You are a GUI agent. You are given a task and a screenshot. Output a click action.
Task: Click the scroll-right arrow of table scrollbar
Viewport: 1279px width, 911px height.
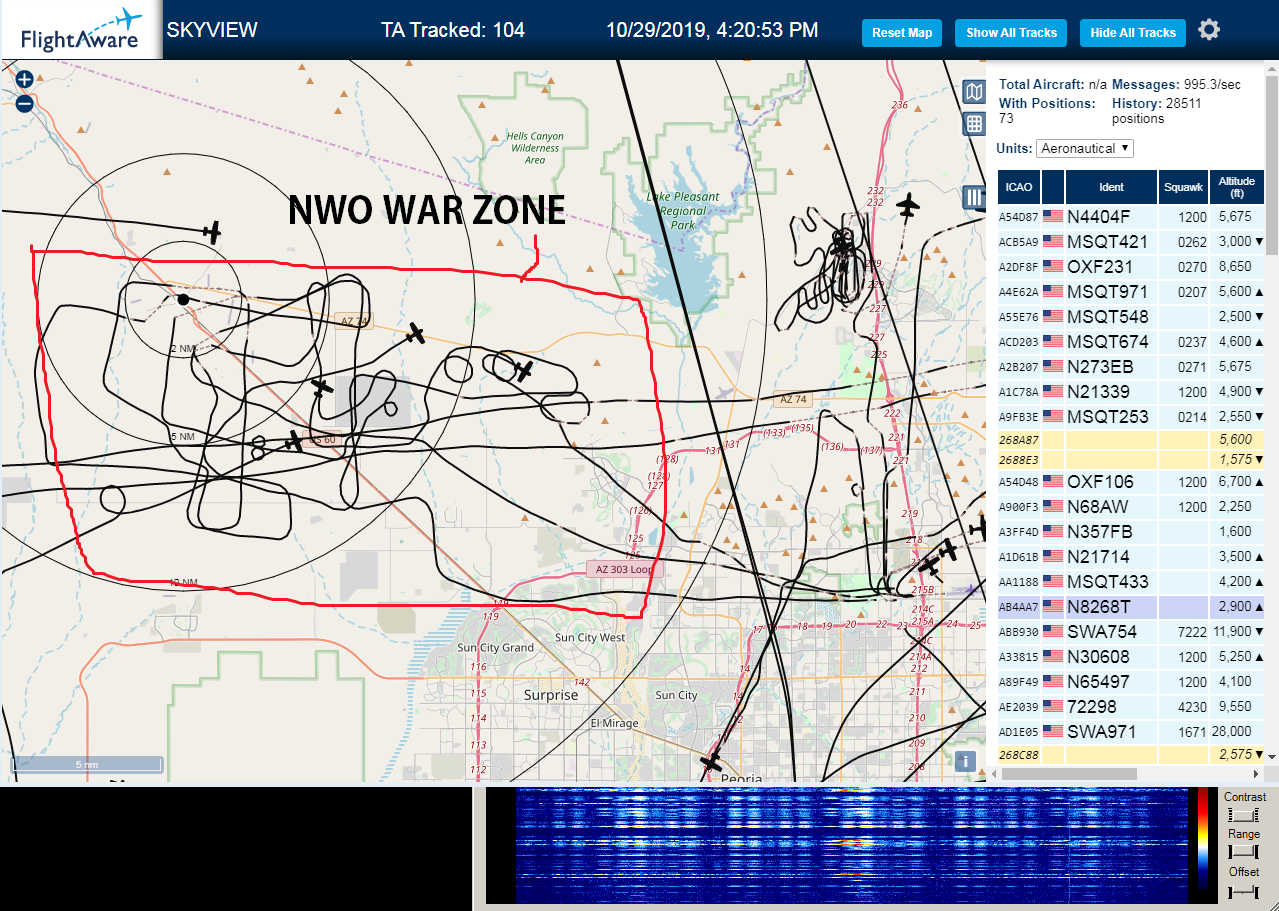point(1258,773)
